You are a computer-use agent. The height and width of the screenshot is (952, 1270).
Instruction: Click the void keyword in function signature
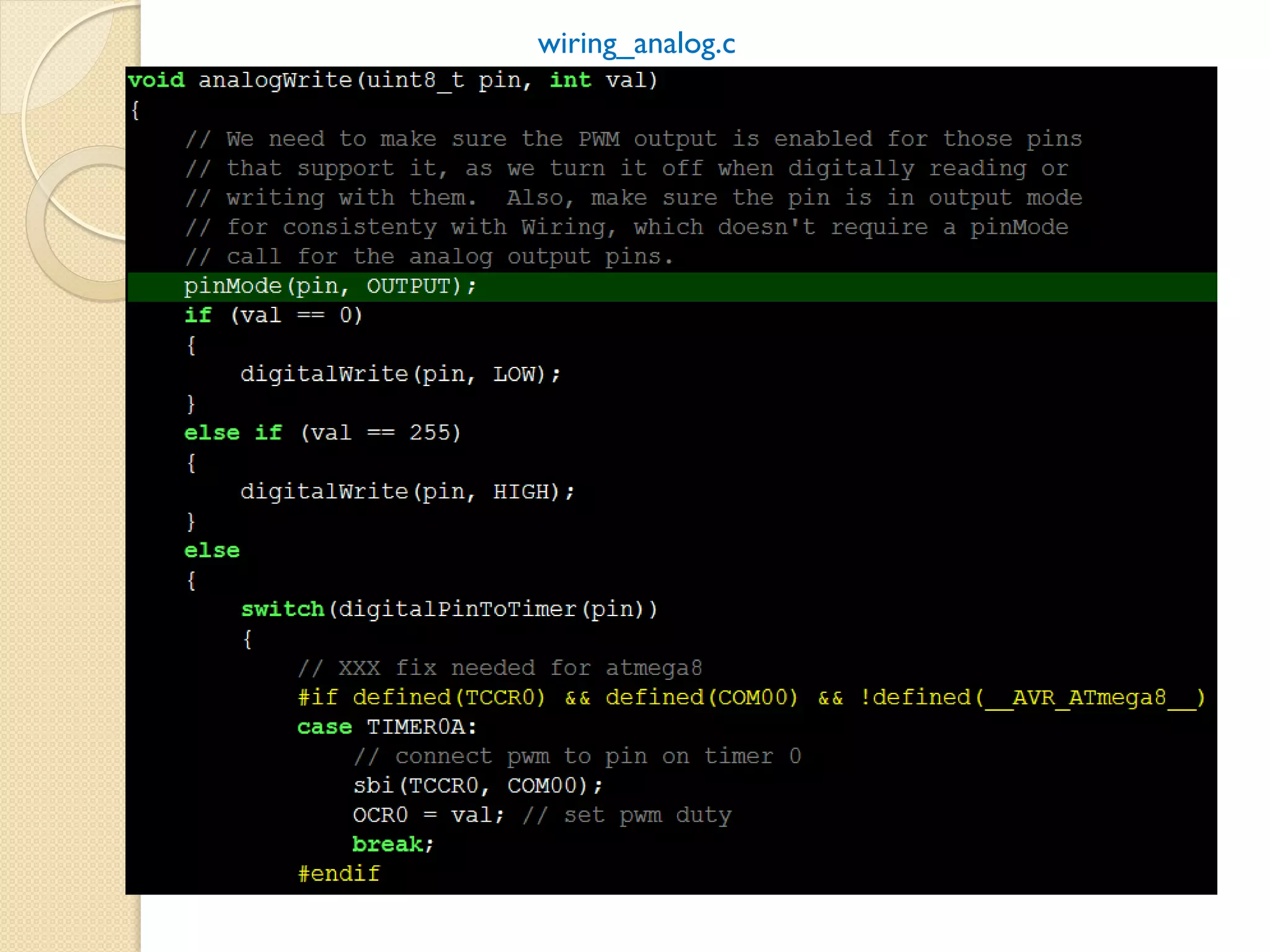coord(156,81)
